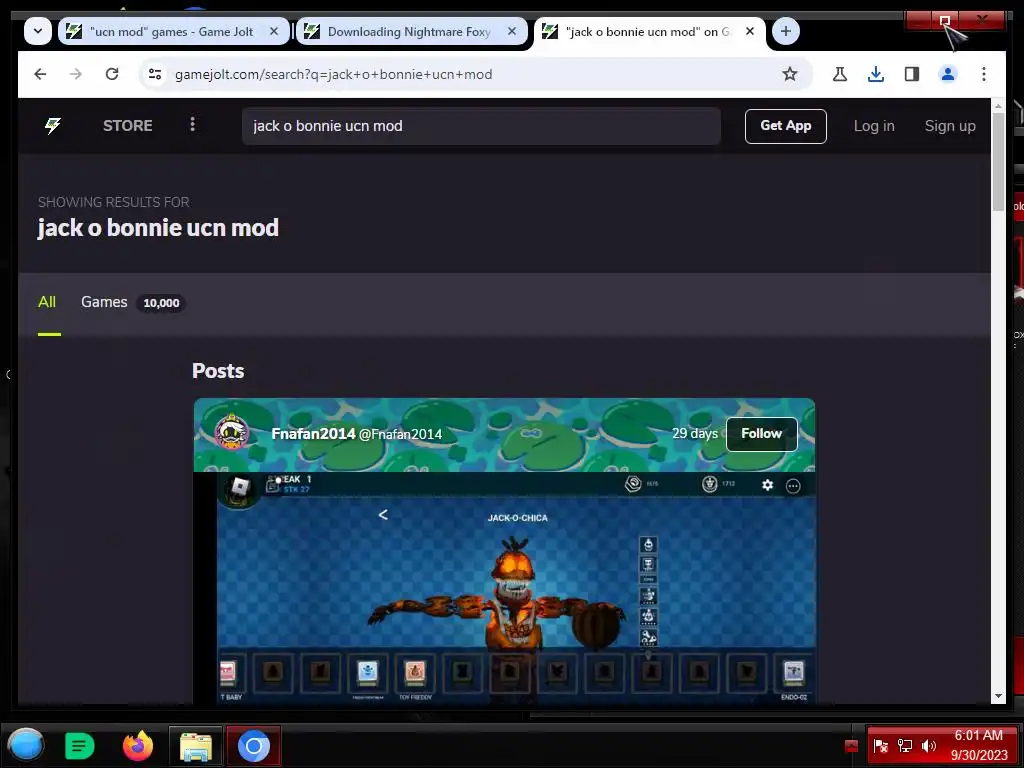1024x768 pixels.
Task: Open the clock showing 6:01 AM
Action: (x=978, y=745)
